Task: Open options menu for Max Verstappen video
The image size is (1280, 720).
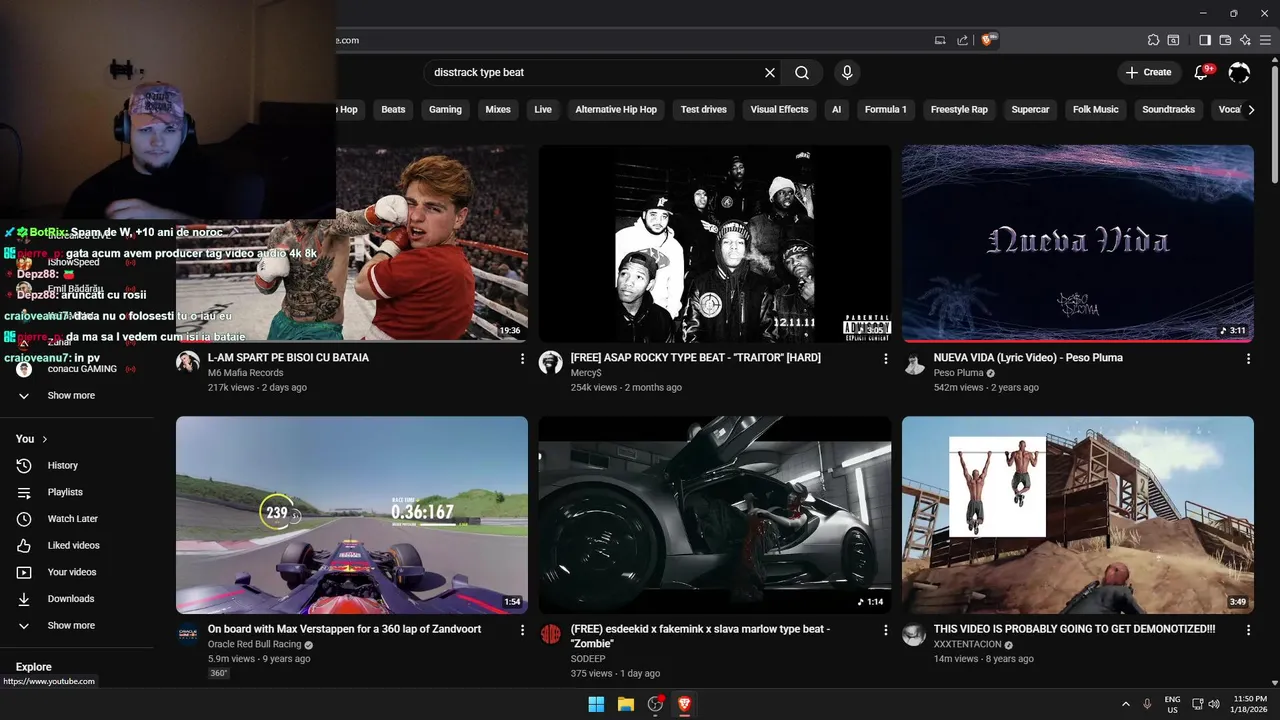Action: [522, 630]
